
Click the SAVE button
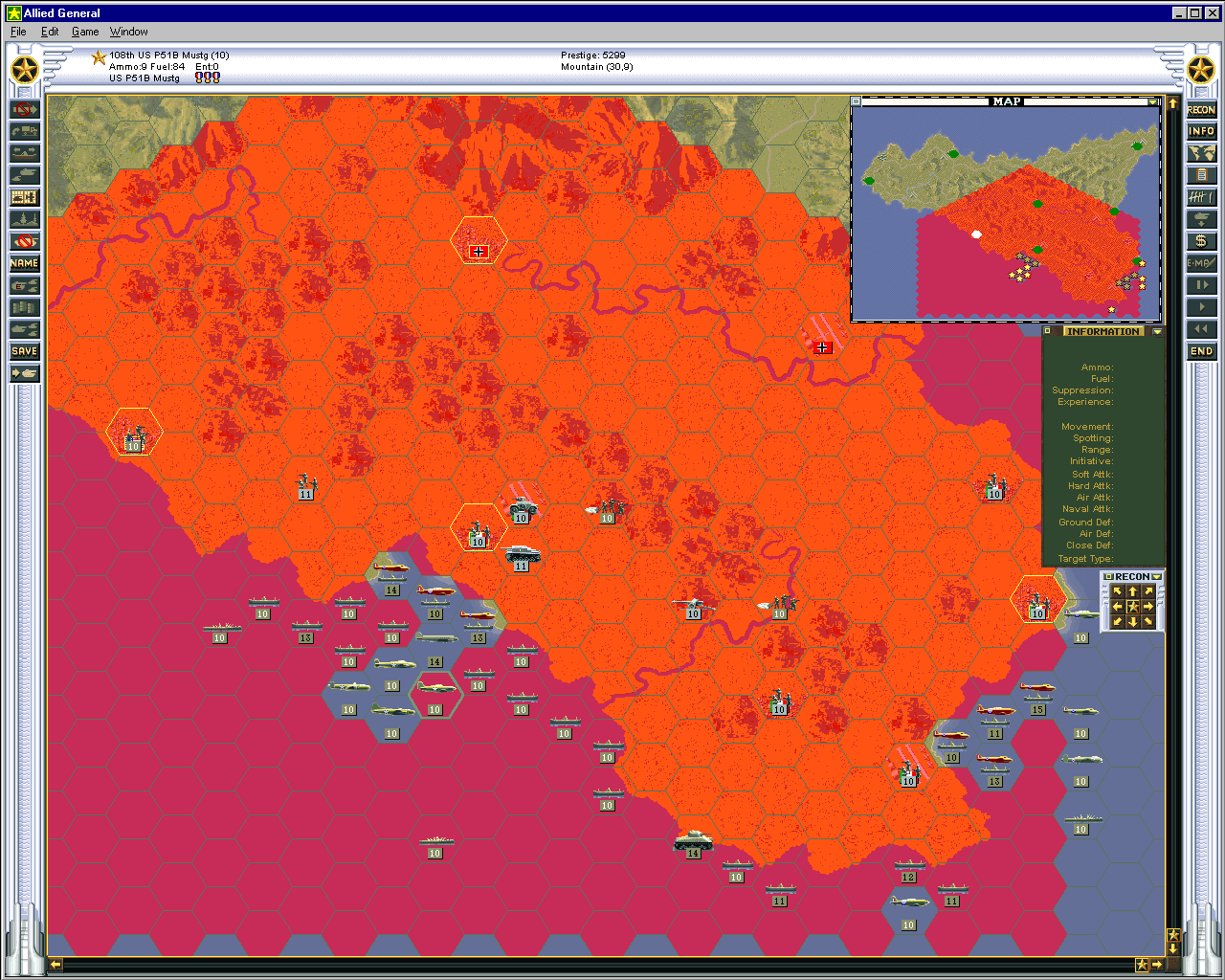point(24,351)
